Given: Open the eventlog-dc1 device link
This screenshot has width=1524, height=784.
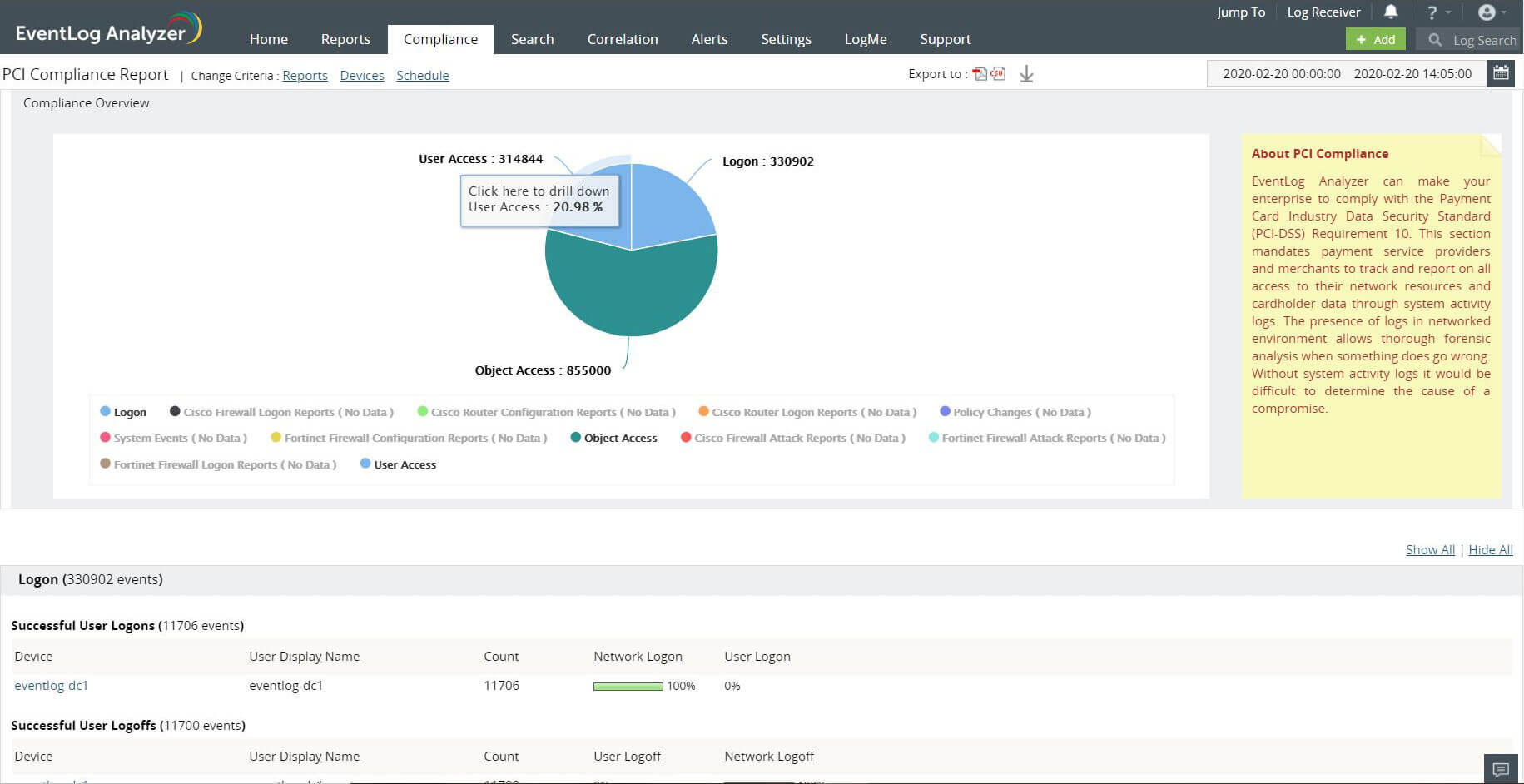Looking at the screenshot, I should tap(52, 686).
